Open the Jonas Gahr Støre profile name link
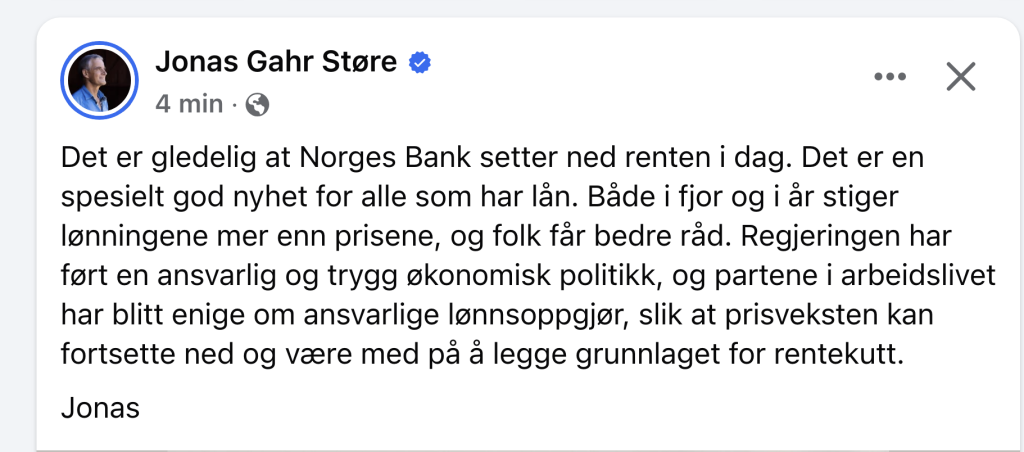This screenshot has height=452, width=1024. 277,63
